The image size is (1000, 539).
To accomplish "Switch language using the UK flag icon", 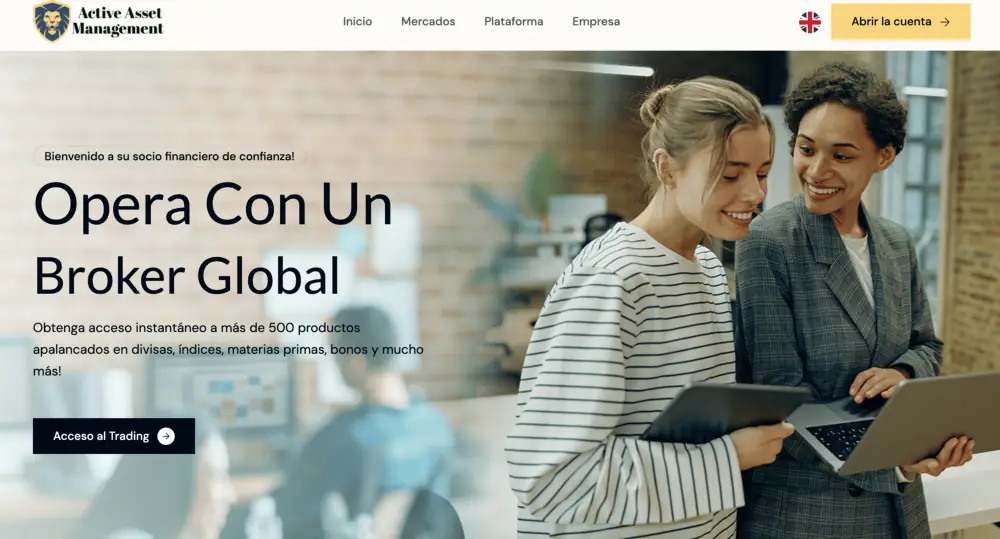I will pos(810,22).
